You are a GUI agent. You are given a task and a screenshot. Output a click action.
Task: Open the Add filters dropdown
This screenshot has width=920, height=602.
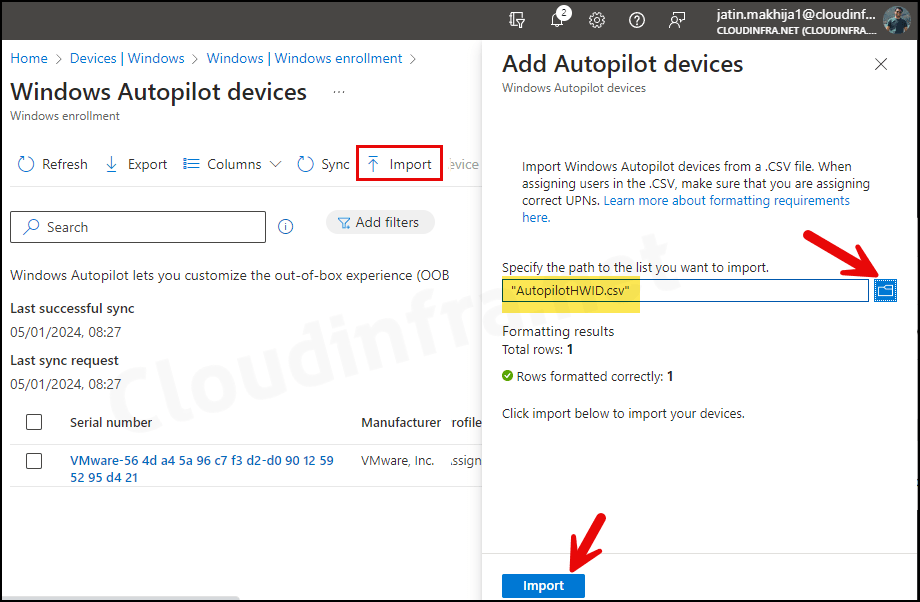(x=380, y=221)
